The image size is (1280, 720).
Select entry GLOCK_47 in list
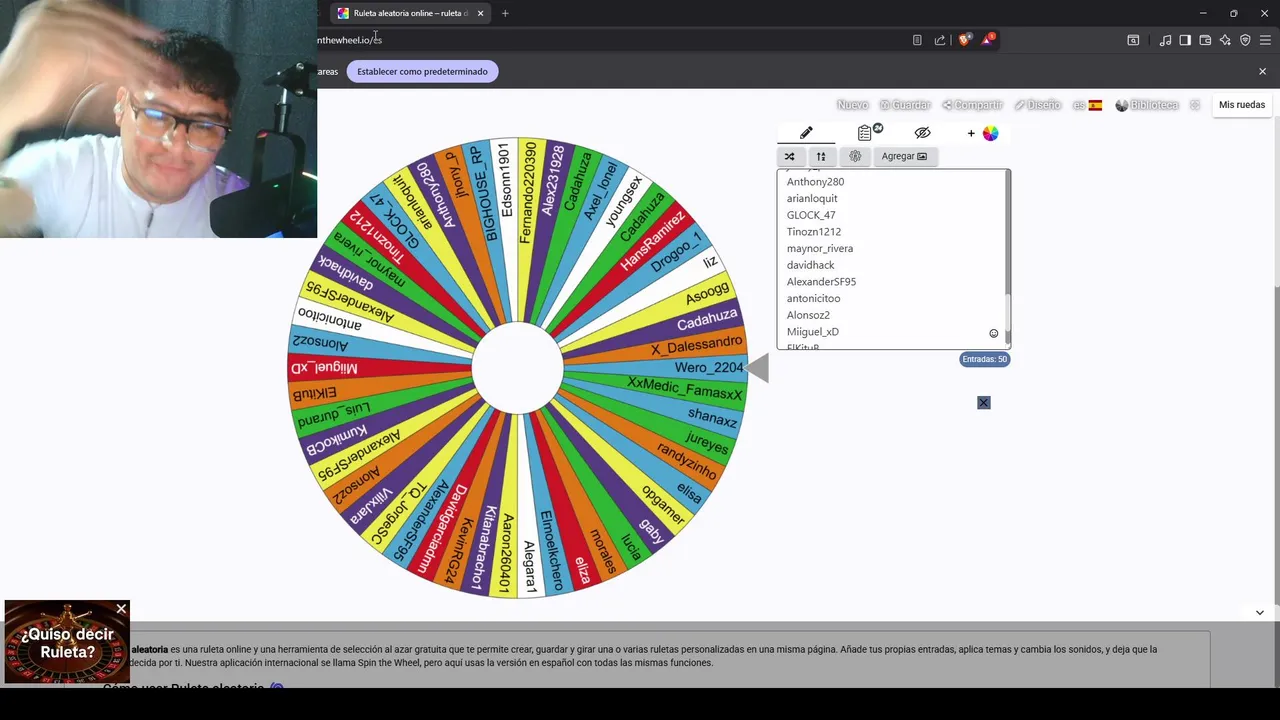click(811, 215)
